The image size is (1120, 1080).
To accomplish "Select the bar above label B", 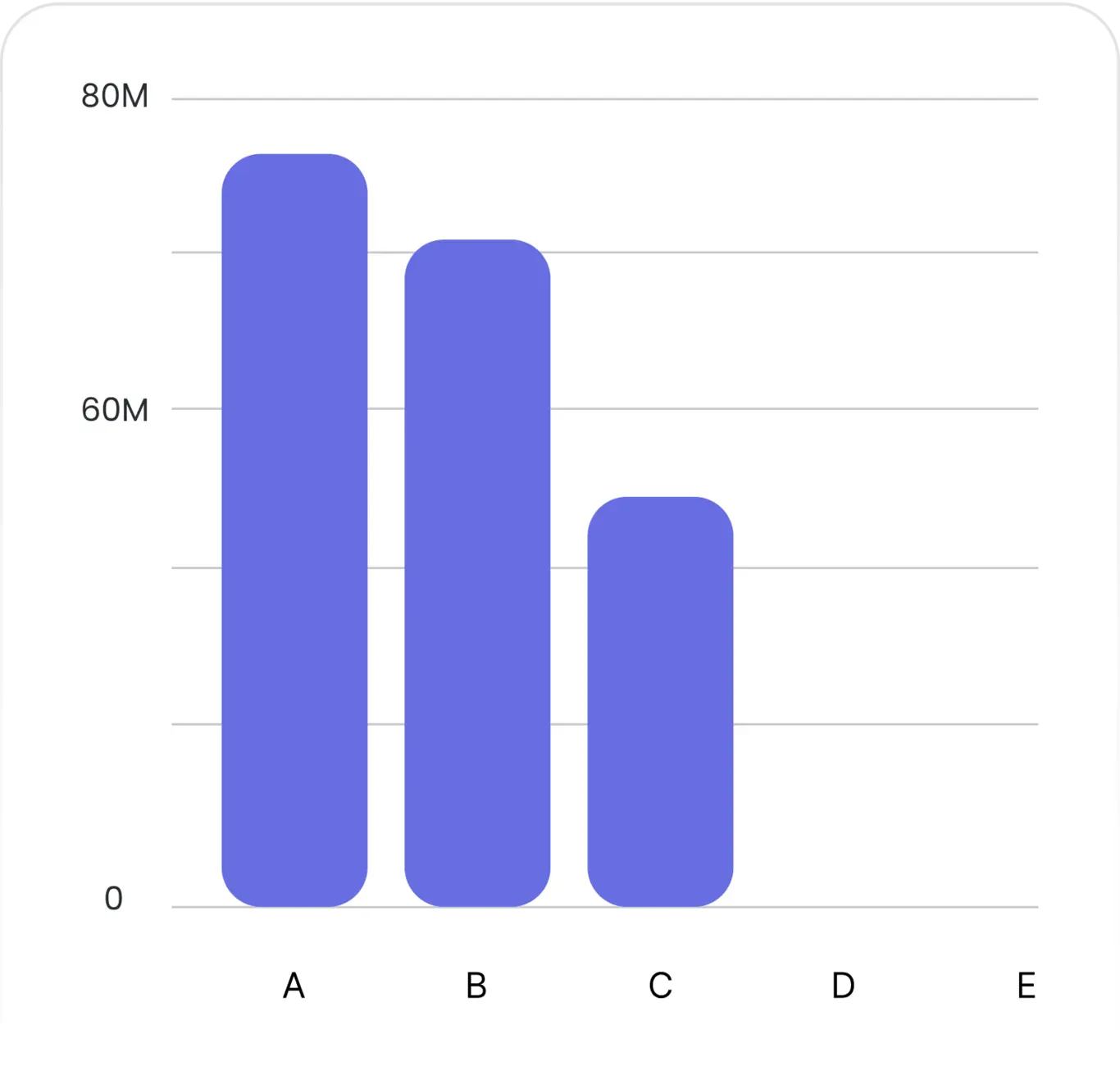I will pyautogui.click(x=477, y=573).
